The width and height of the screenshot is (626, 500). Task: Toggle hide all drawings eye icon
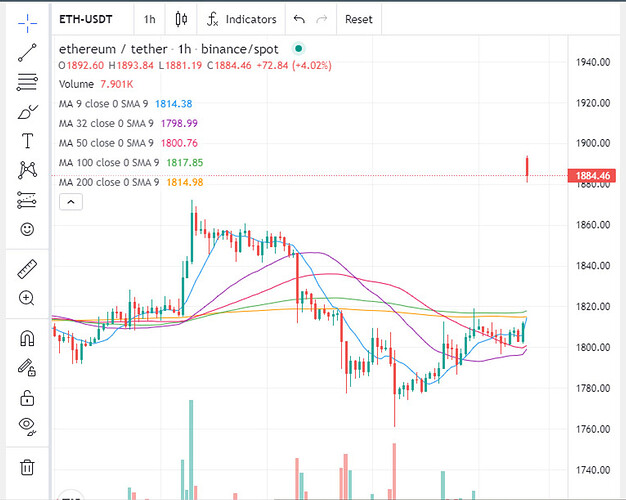click(x=27, y=427)
